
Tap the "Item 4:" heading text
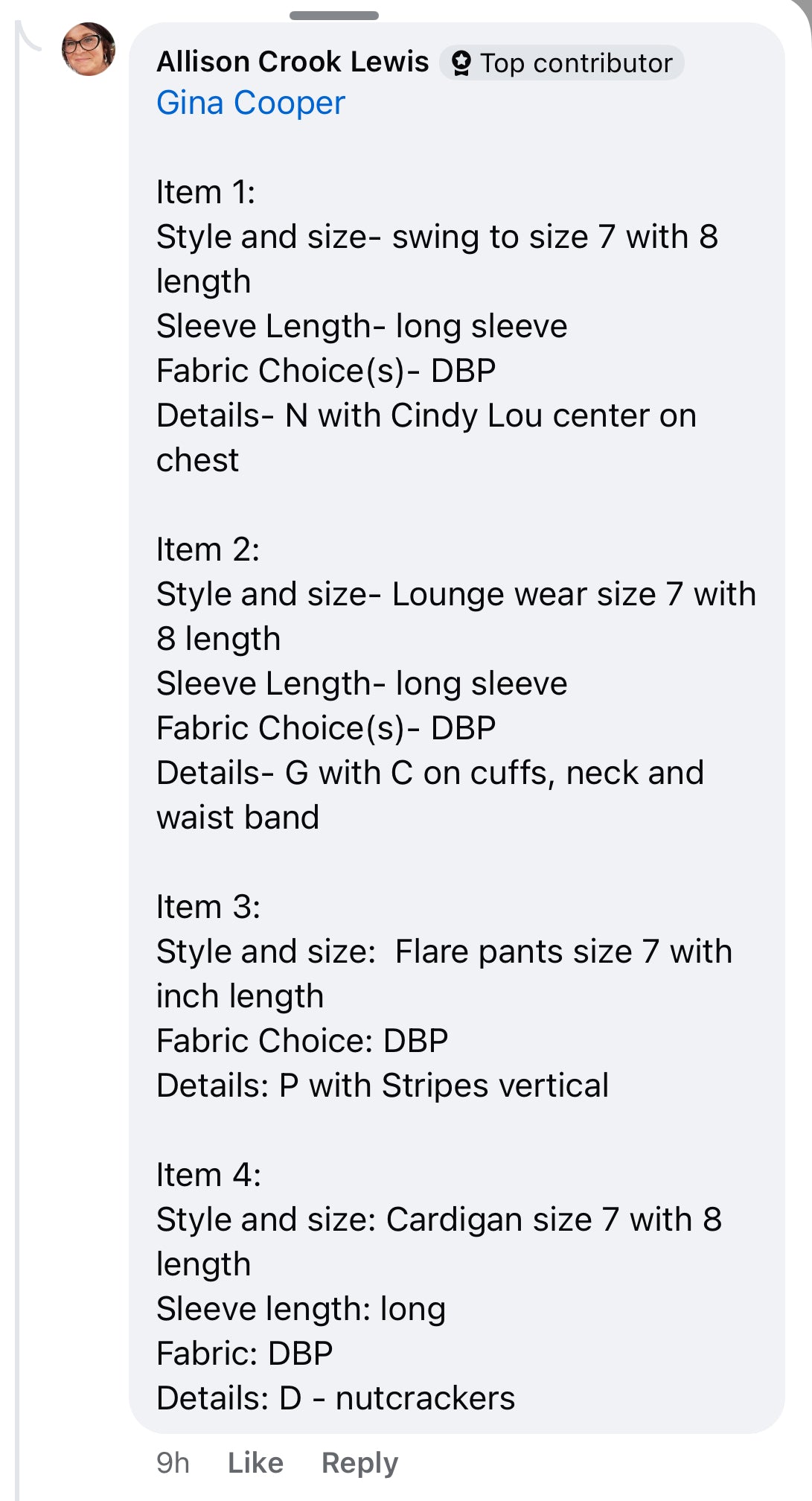[209, 1175]
